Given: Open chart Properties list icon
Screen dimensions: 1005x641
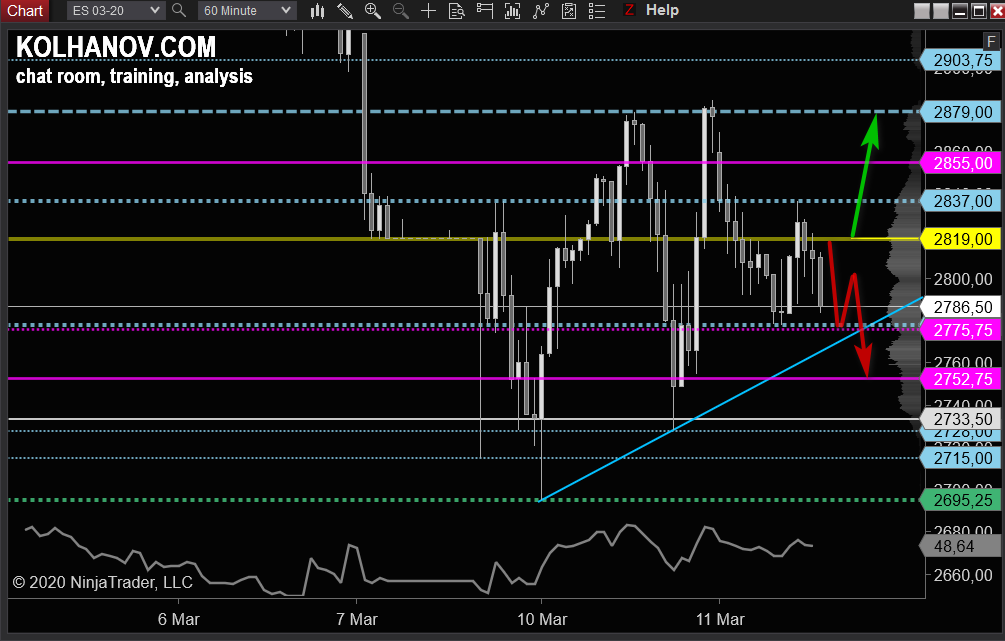Looking at the screenshot, I should [x=597, y=11].
